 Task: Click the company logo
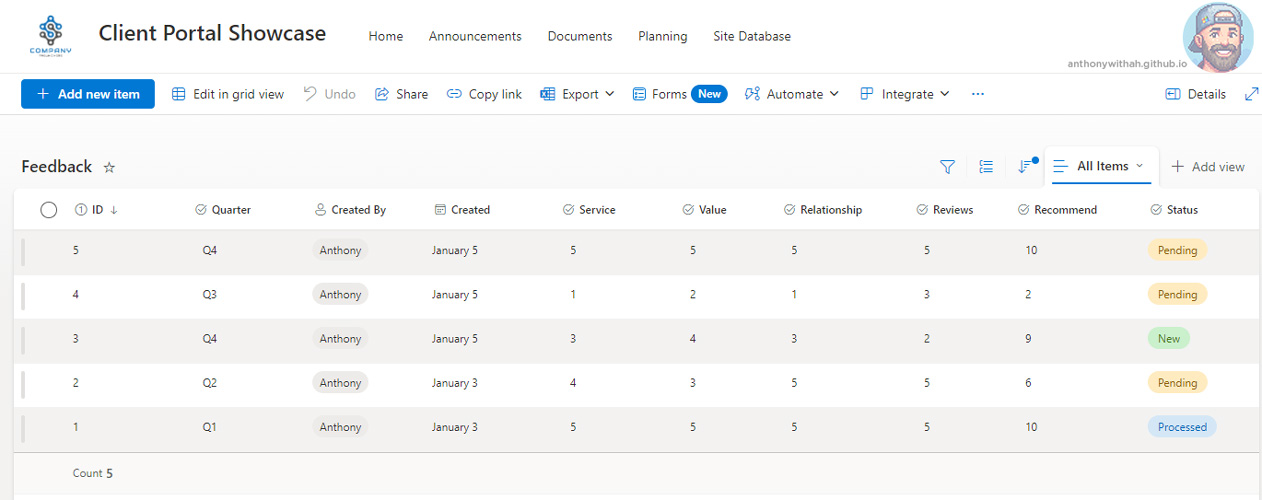coord(50,37)
